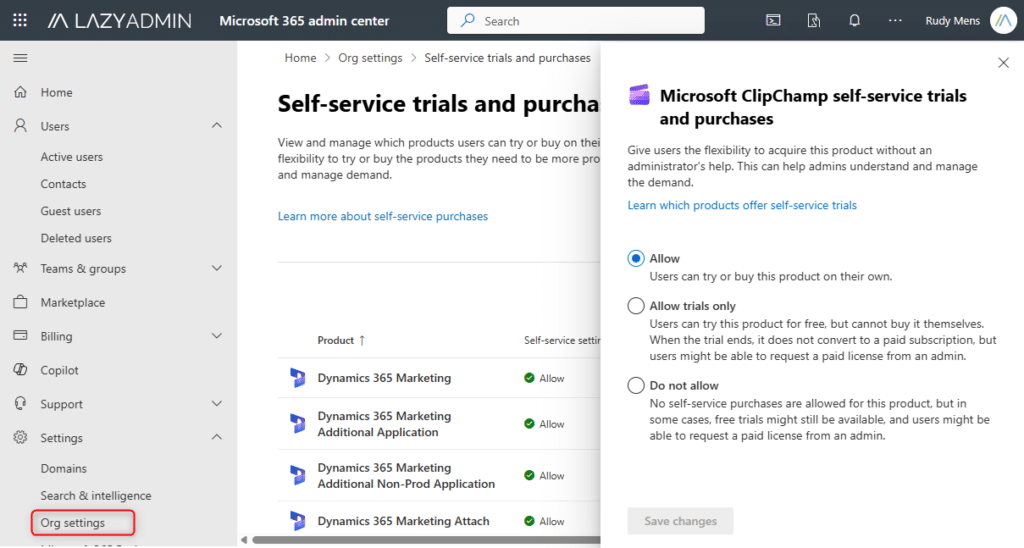The width and height of the screenshot is (1024, 548).
Task: Close the ClipChamp settings panel
Action: [1004, 63]
